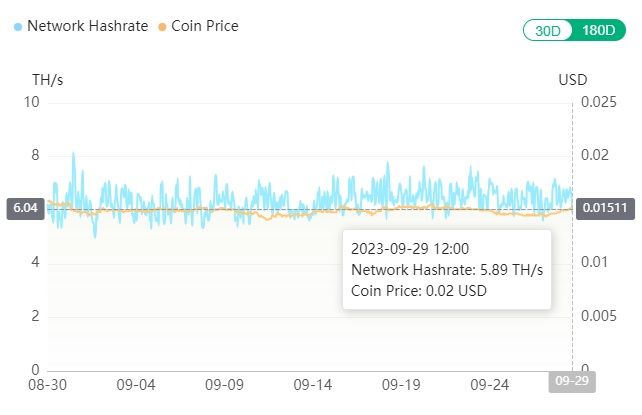This screenshot has width=642, height=415.
Task: Click the 09-24 date label
Action: (x=490, y=384)
